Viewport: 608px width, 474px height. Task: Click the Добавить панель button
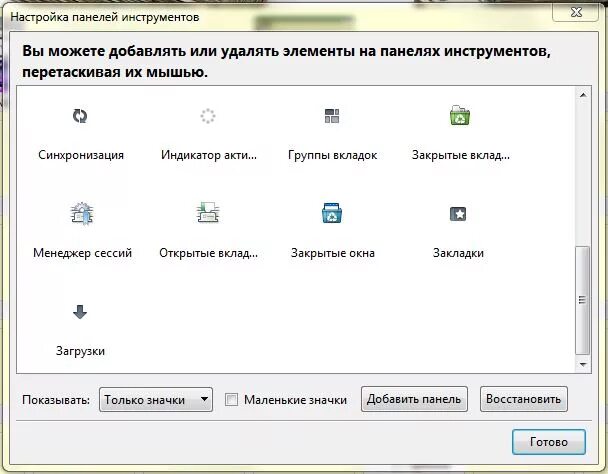414,399
